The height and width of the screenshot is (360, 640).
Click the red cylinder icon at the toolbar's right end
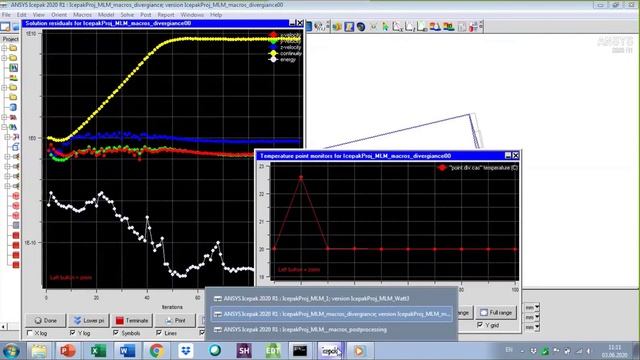(473, 27)
